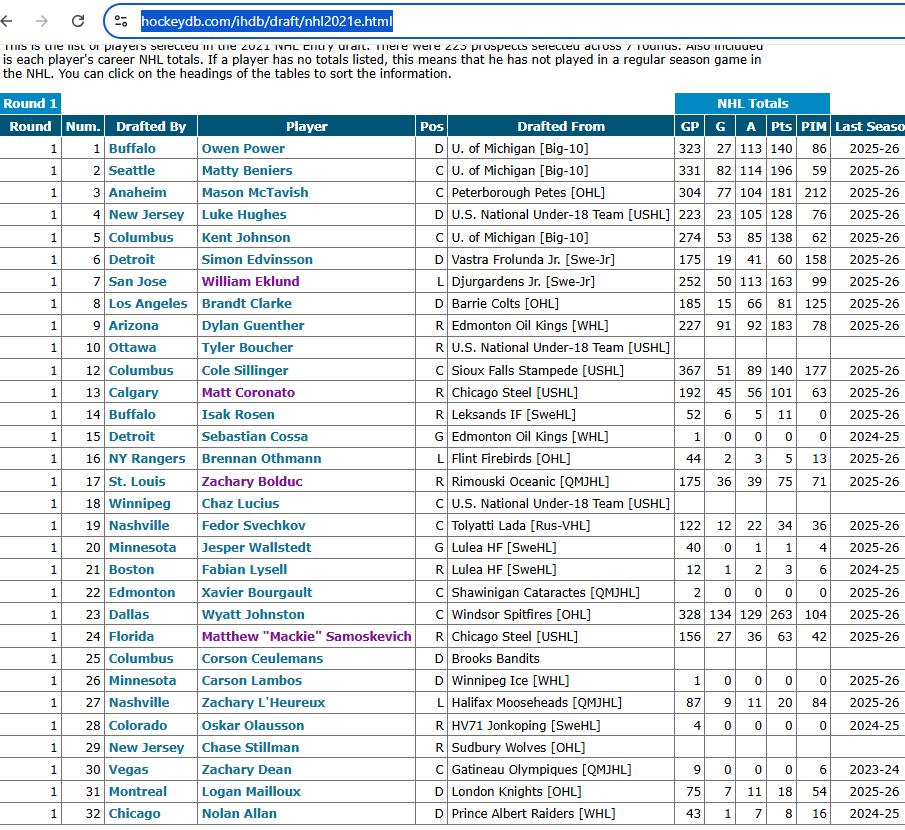Viewport: 905px width, 830px height.
Task: Open Cole Sillinger player link
Action: (x=245, y=371)
